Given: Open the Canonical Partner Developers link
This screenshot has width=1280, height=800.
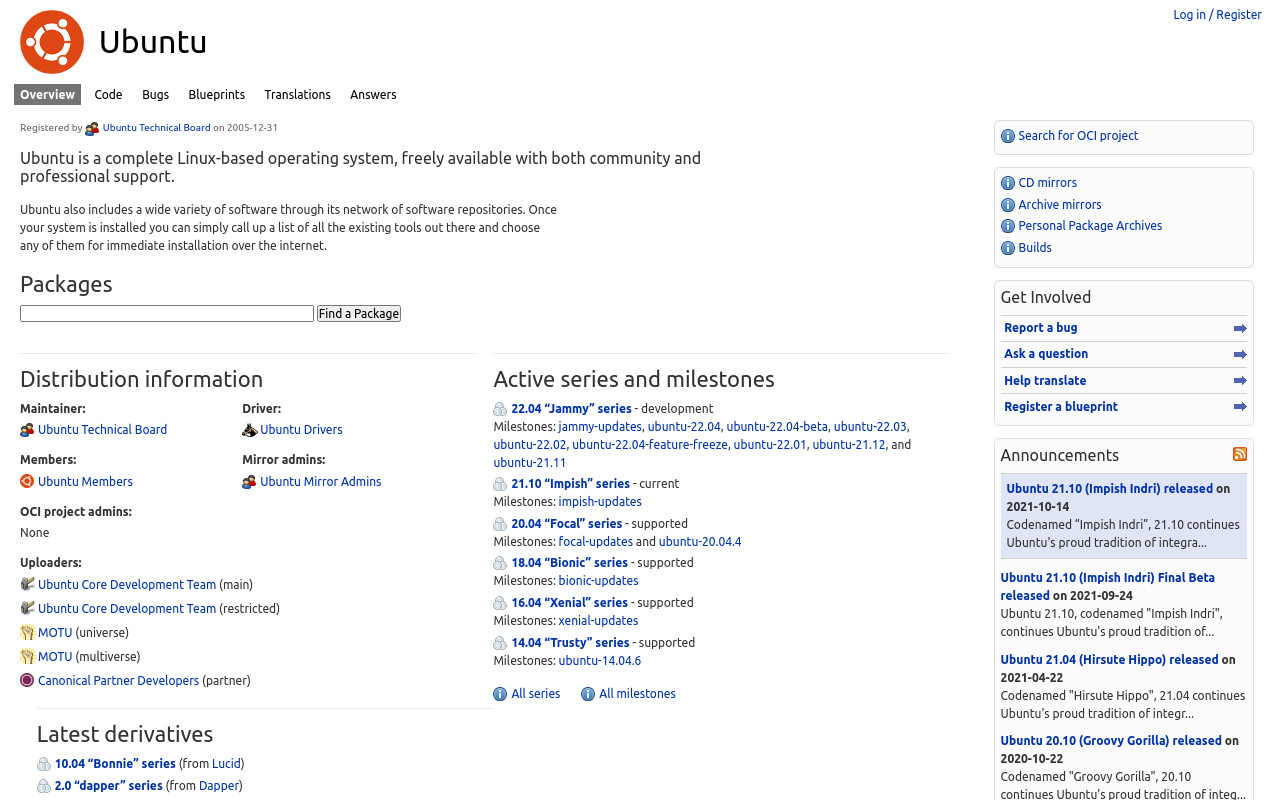Looking at the screenshot, I should coord(118,680).
